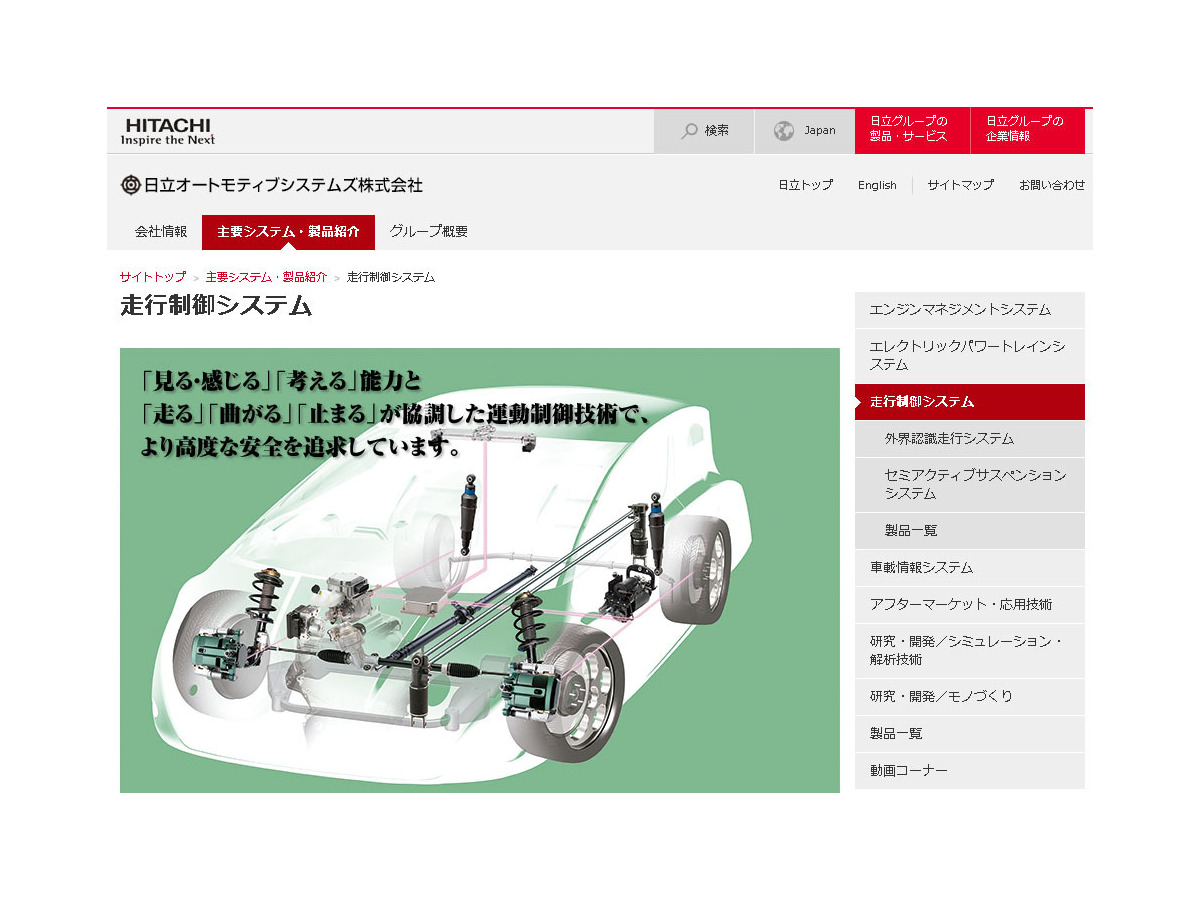Click the Hitachi Automotive Systems company emblem
1200x900 pixels.
click(x=130, y=185)
